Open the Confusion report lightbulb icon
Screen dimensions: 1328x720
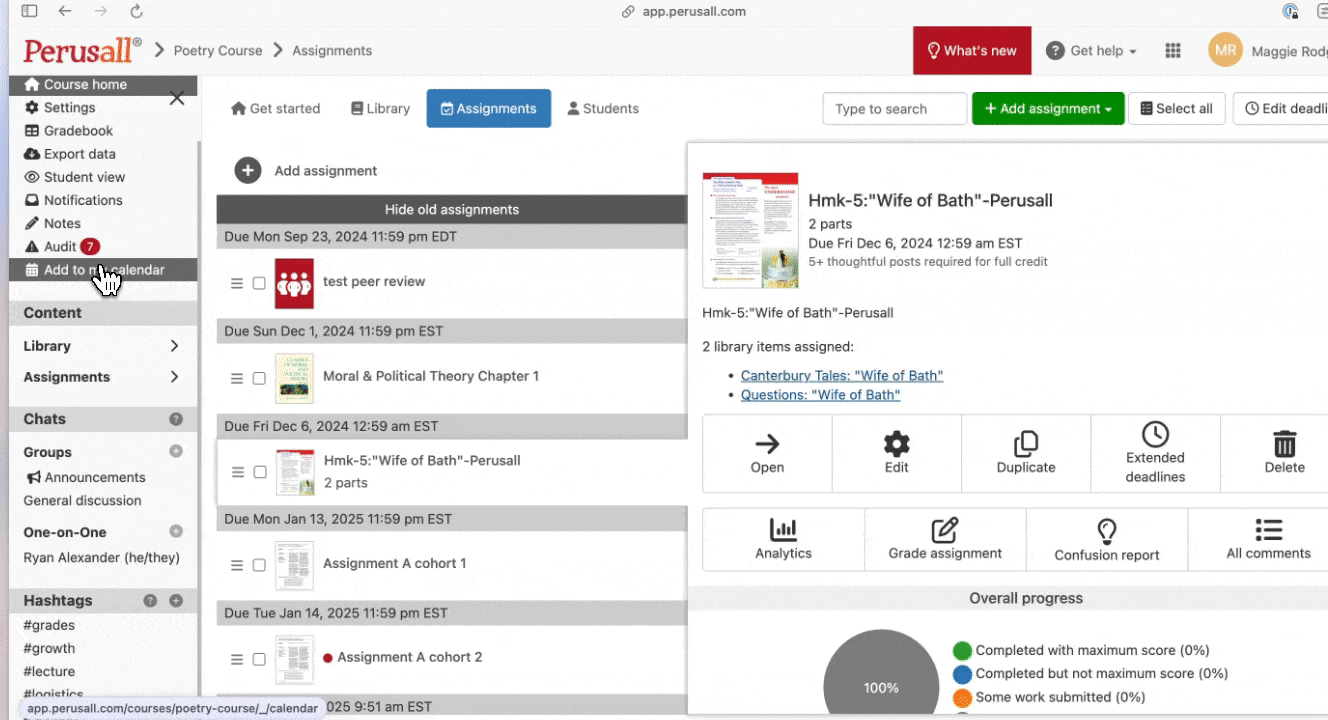(1106, 530)
